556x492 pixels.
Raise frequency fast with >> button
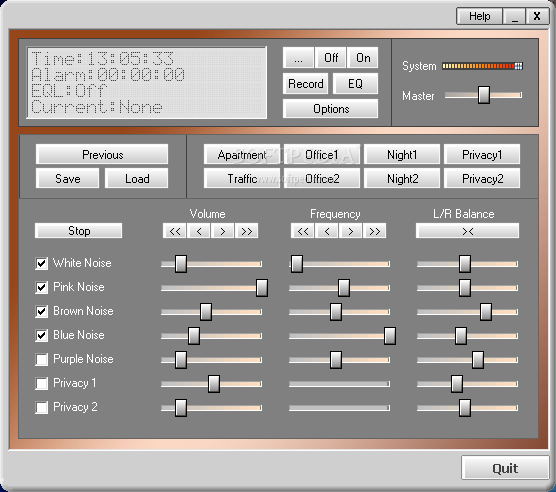tap(374, 231)
